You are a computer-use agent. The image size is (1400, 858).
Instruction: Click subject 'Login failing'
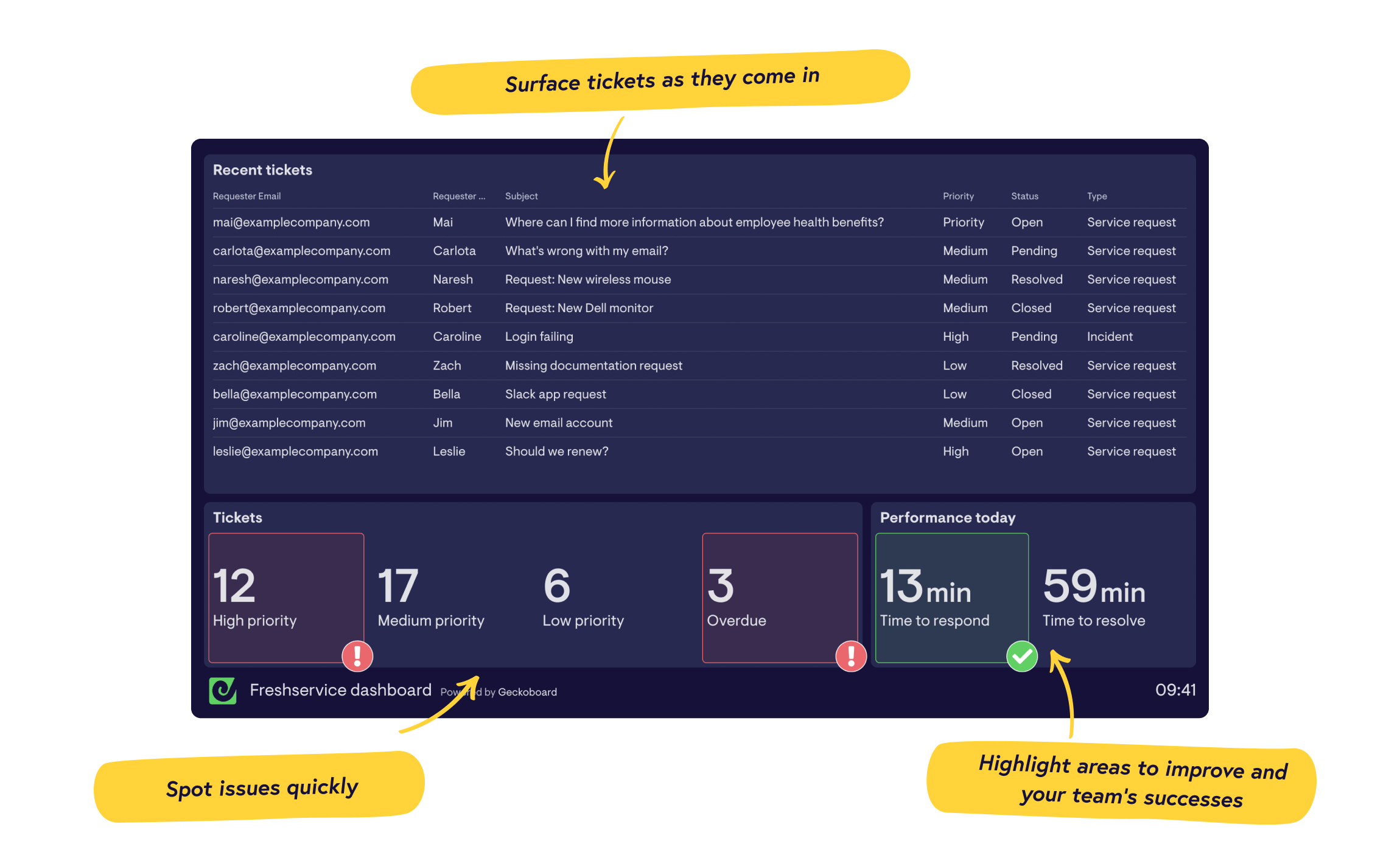coord(539,337)
